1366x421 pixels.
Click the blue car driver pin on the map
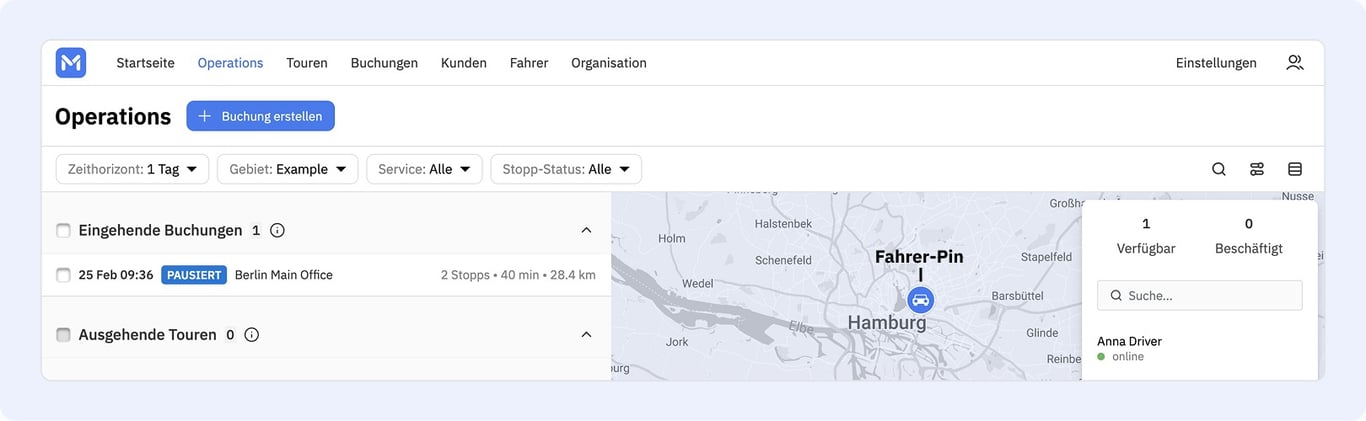(920, 299)
